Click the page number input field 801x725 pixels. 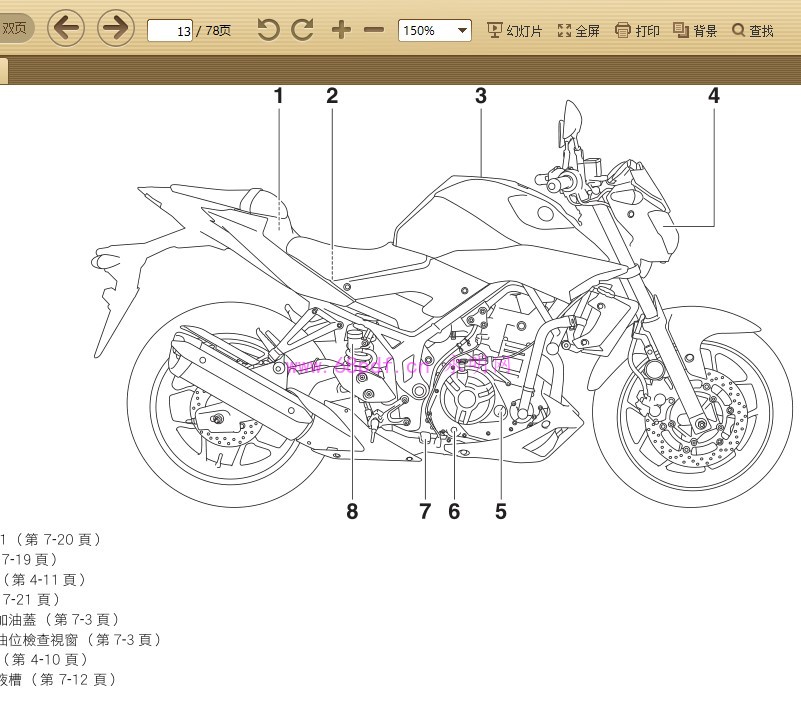pos(170,31)
